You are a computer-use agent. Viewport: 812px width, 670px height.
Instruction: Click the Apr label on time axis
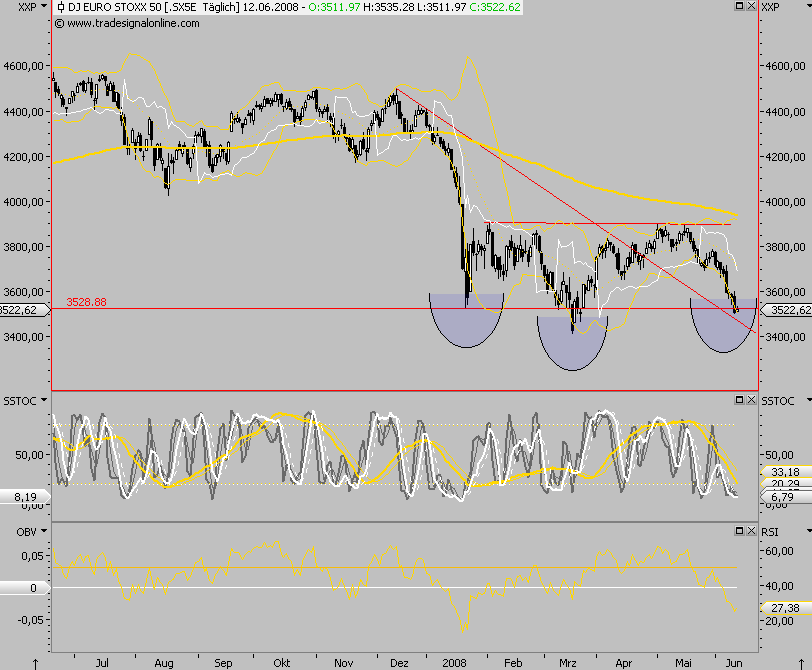(x=624, y=663)
